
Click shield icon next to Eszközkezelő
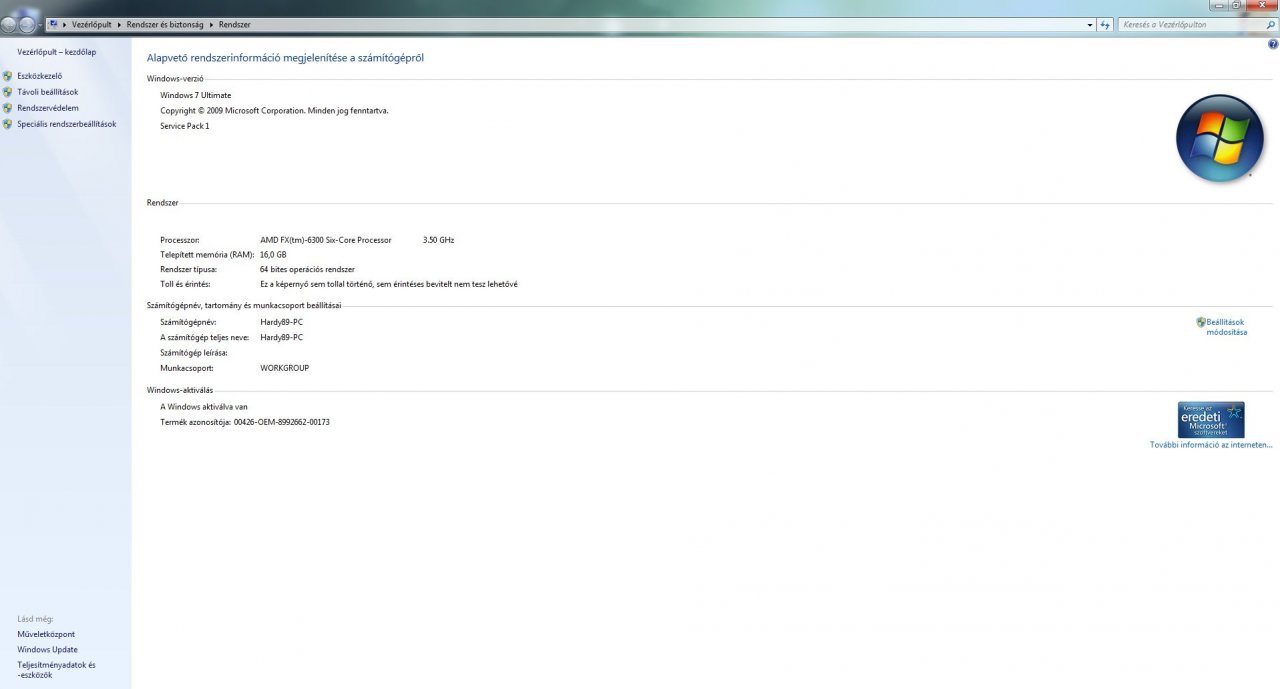8,76
